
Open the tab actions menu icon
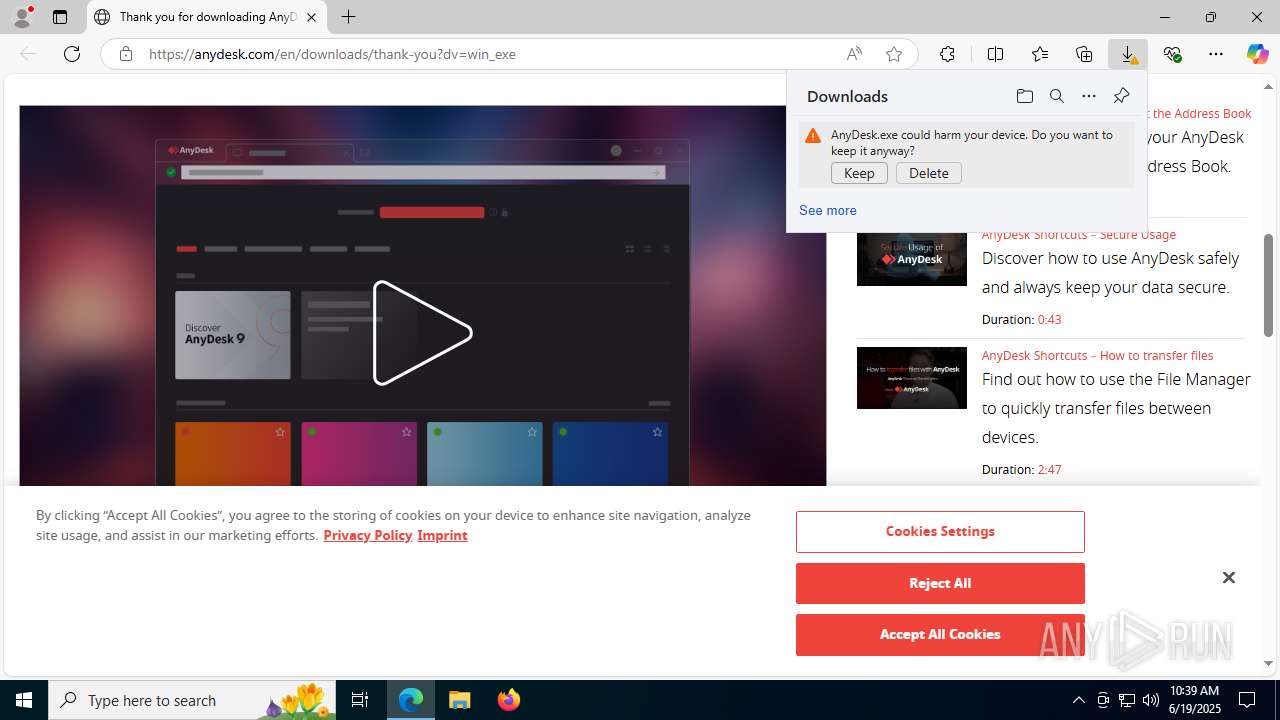pos(60,17)
